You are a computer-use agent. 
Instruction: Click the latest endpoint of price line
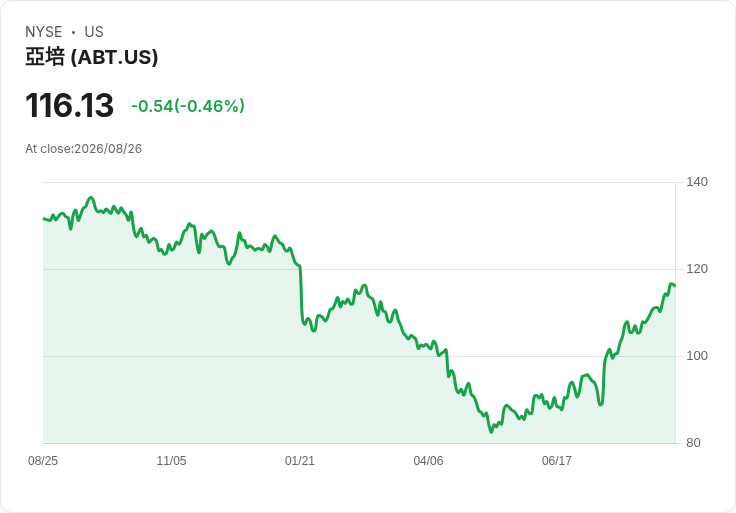[x=675, y=285]
